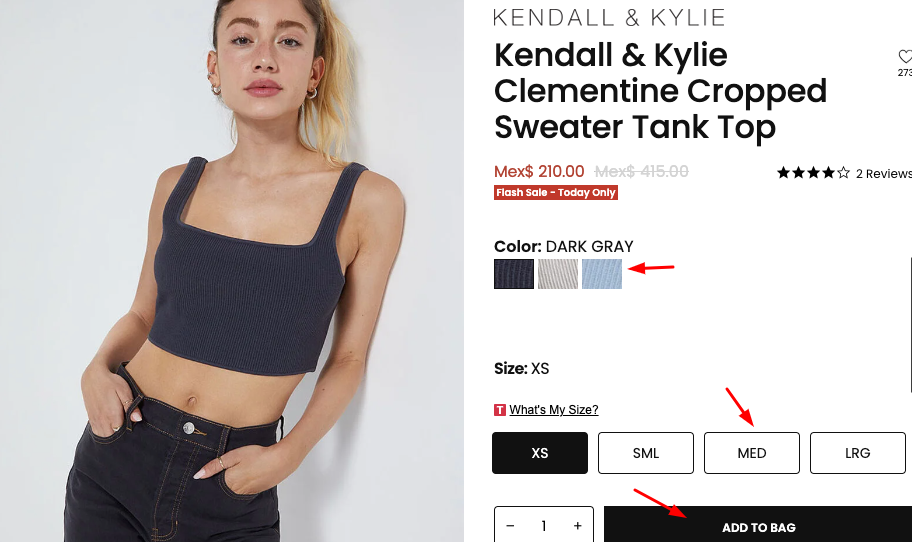The image size is (912, 542).
Task: Click the Kendall & Kylie brand logo
Action: 609,17
